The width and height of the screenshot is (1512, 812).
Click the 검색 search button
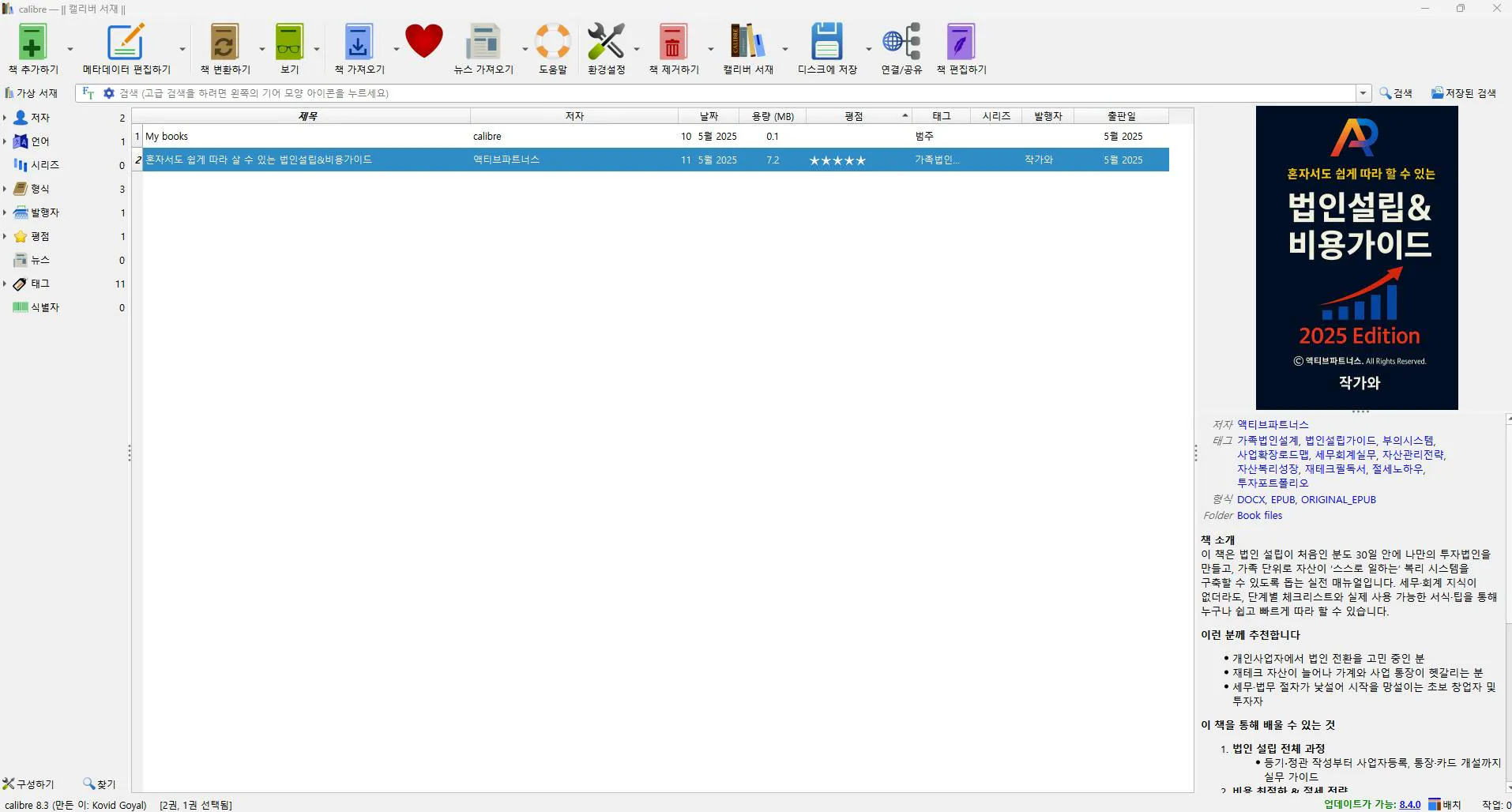1396,93
